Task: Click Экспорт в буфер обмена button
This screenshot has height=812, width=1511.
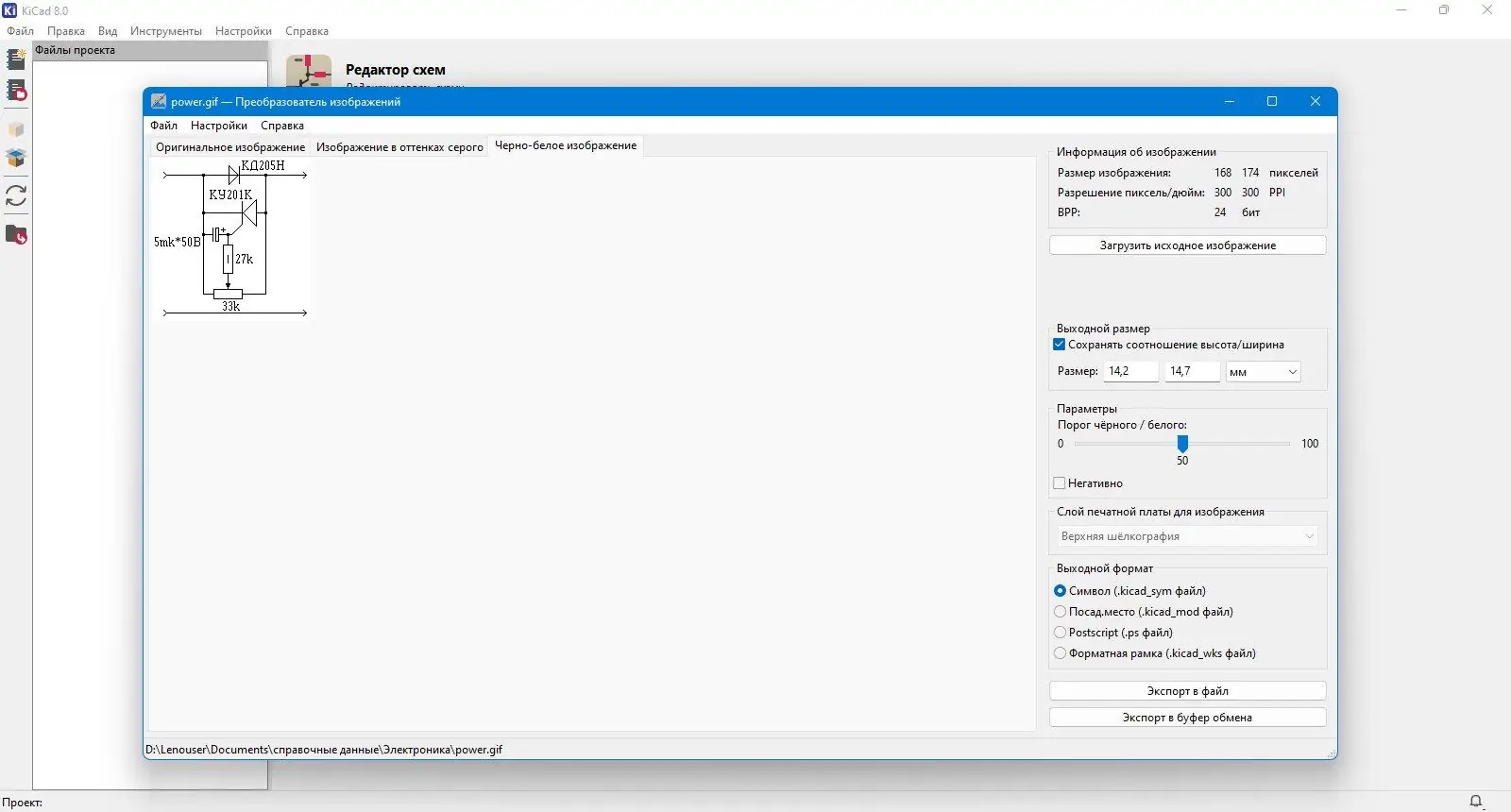Action: click(1187, 718)
